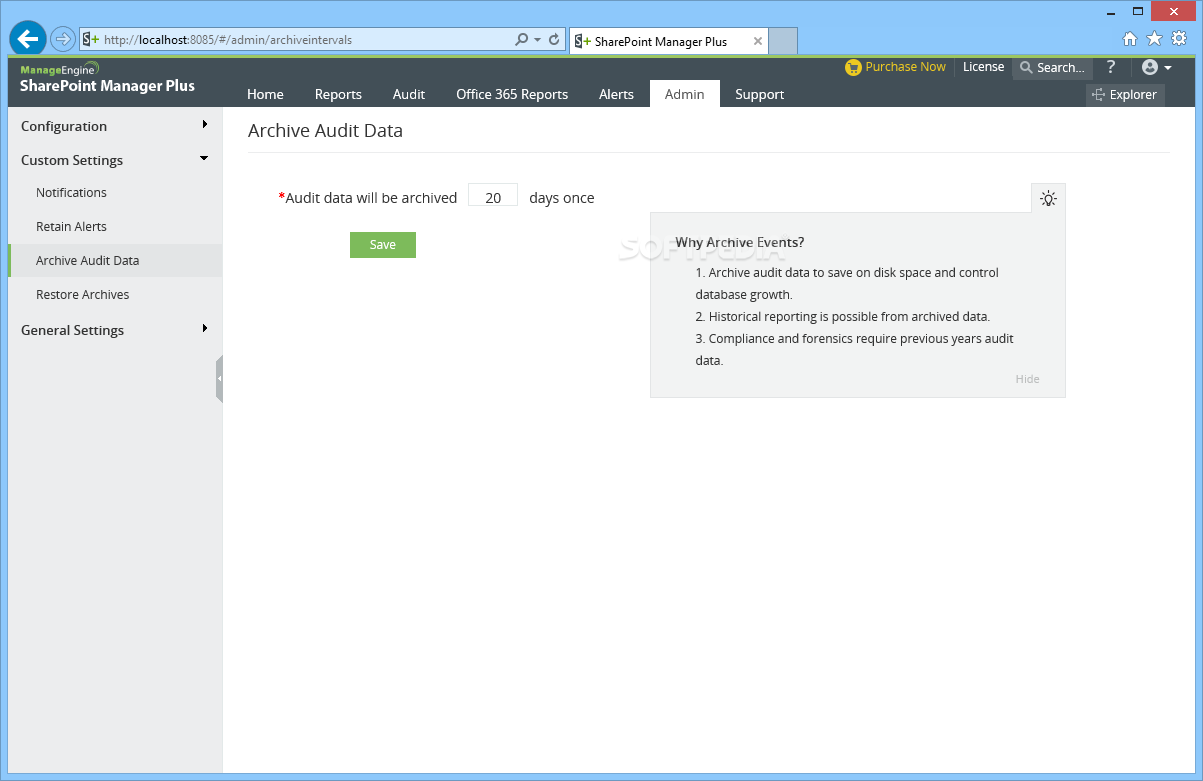This screenshot has width=1203, height=781.
Task: Open the Alerts tab
Action: coord(616,94)
